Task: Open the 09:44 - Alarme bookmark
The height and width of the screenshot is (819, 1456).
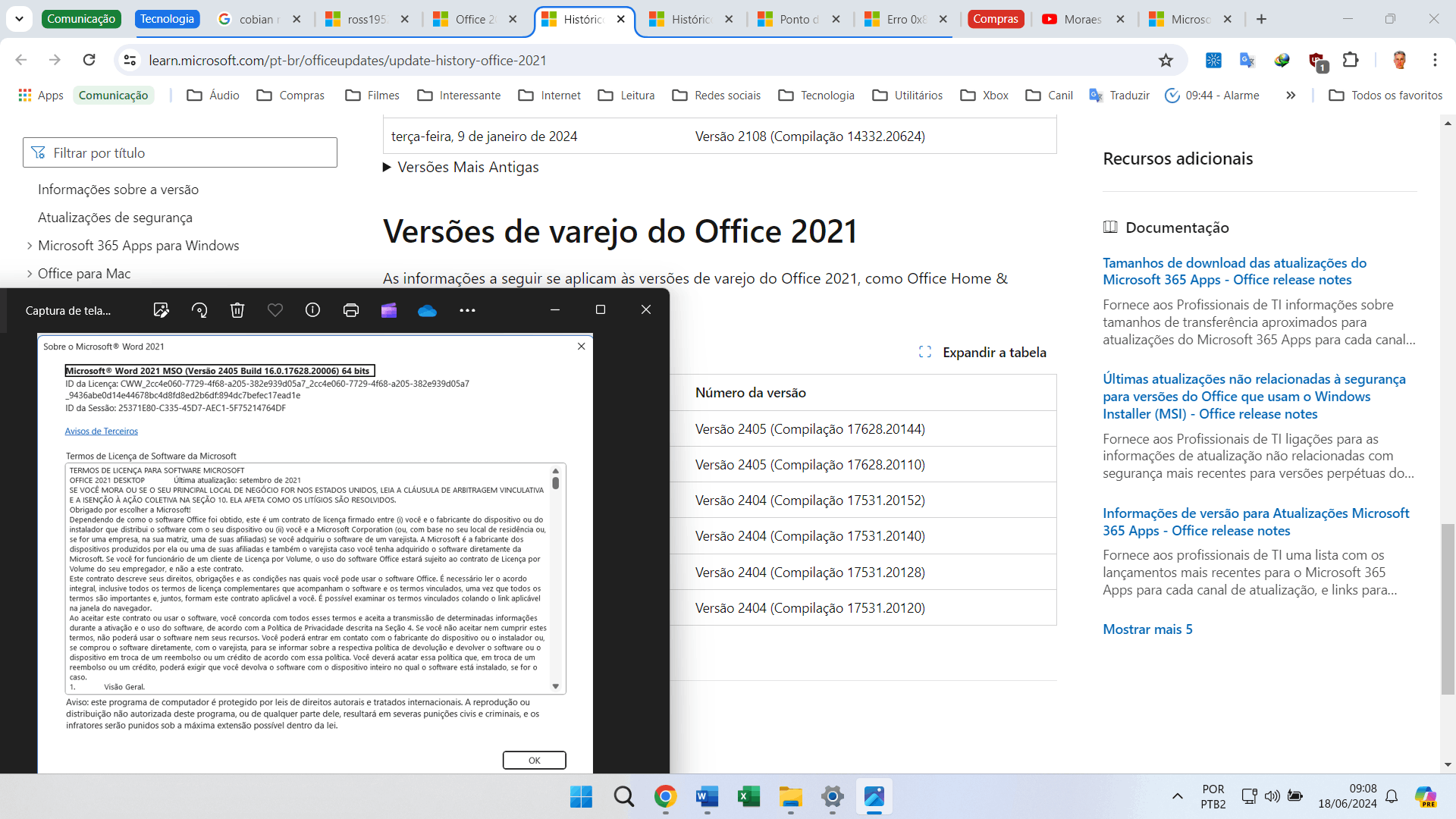Action: (1212, 95)
